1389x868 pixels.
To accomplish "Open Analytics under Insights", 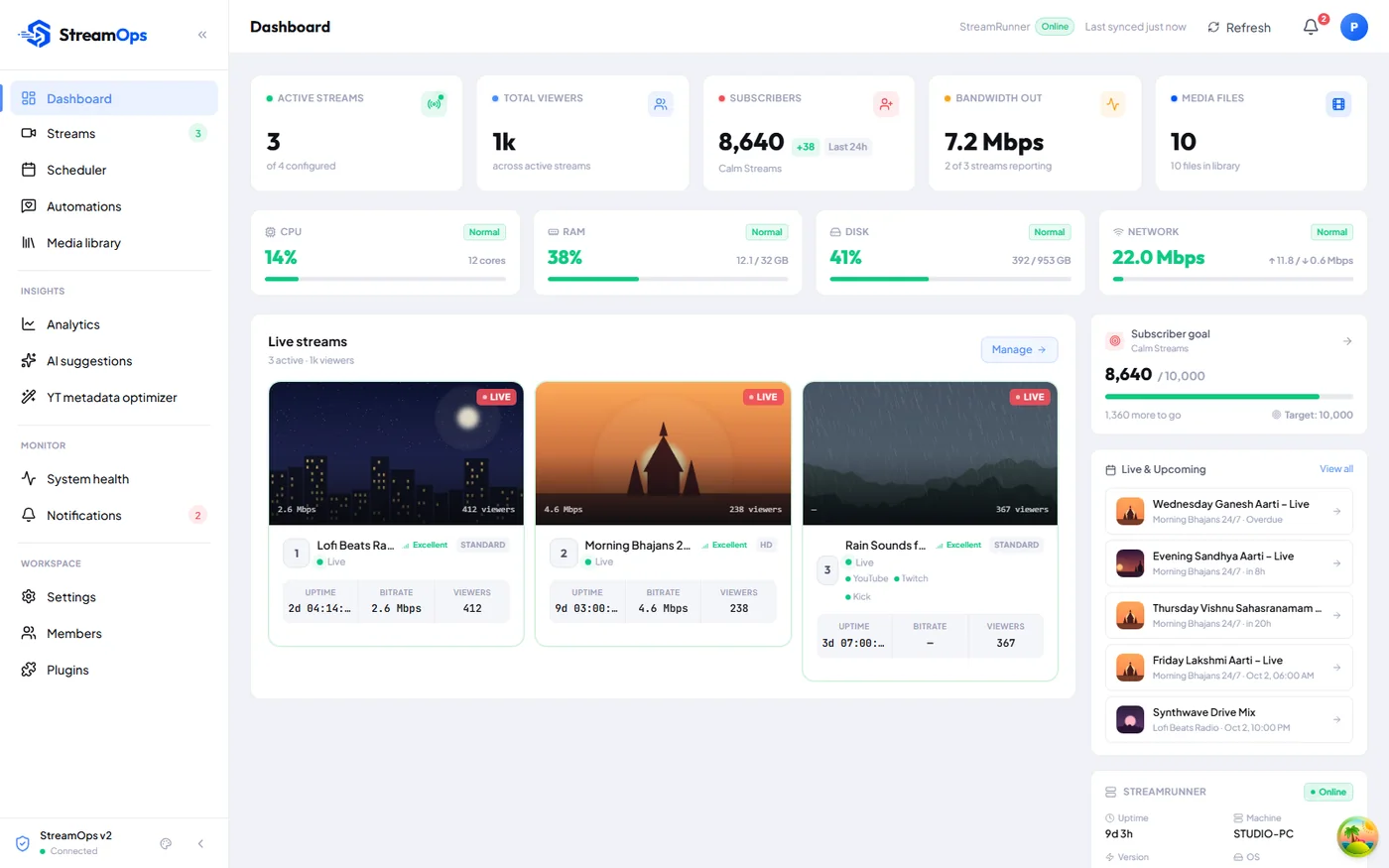I will [x=113, y=324].
